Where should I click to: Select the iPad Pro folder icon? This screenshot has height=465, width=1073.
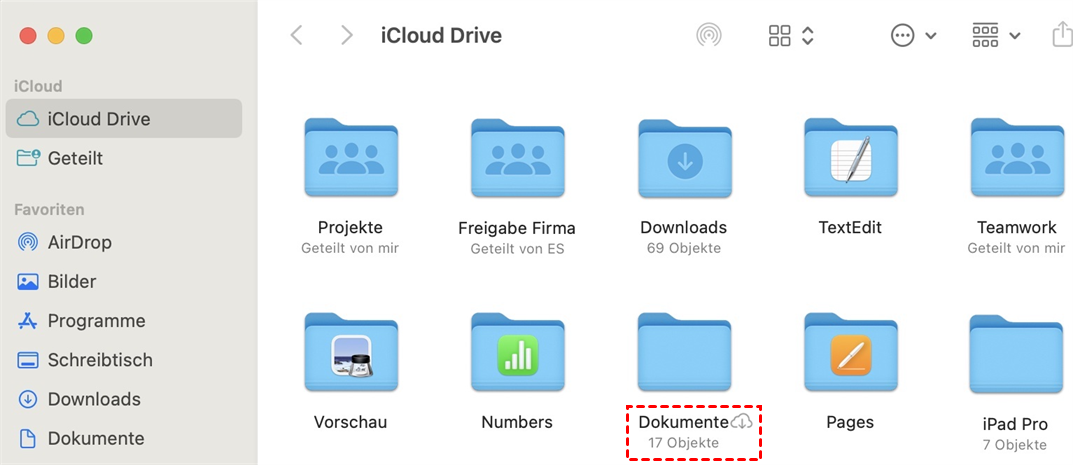pyautogui.click(x=1018, y=354)
